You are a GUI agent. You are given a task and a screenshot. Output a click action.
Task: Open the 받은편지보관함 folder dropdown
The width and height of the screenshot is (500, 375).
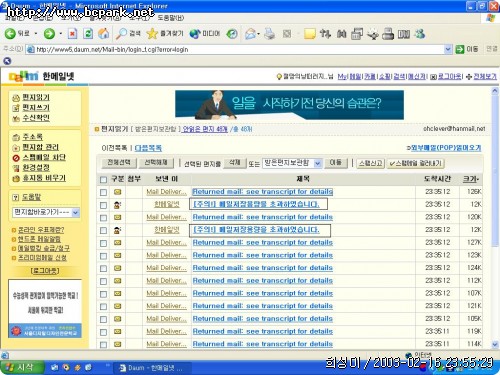click(x=318, y=163)
